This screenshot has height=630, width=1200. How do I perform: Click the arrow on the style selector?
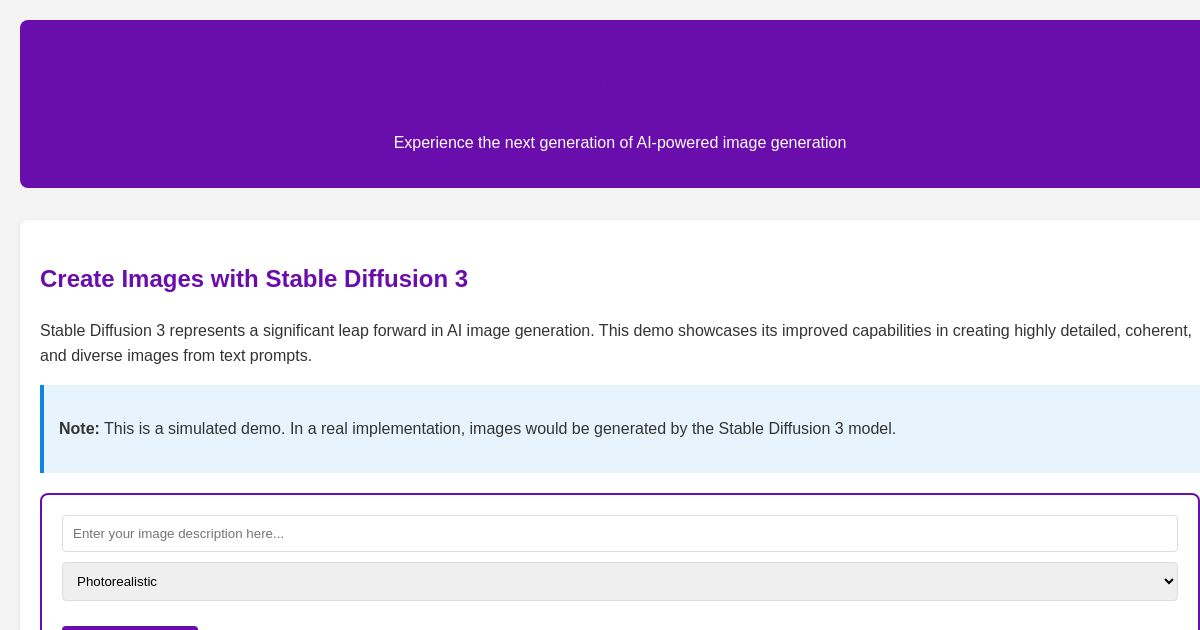pyautogui.click(x=1168, y=581)
